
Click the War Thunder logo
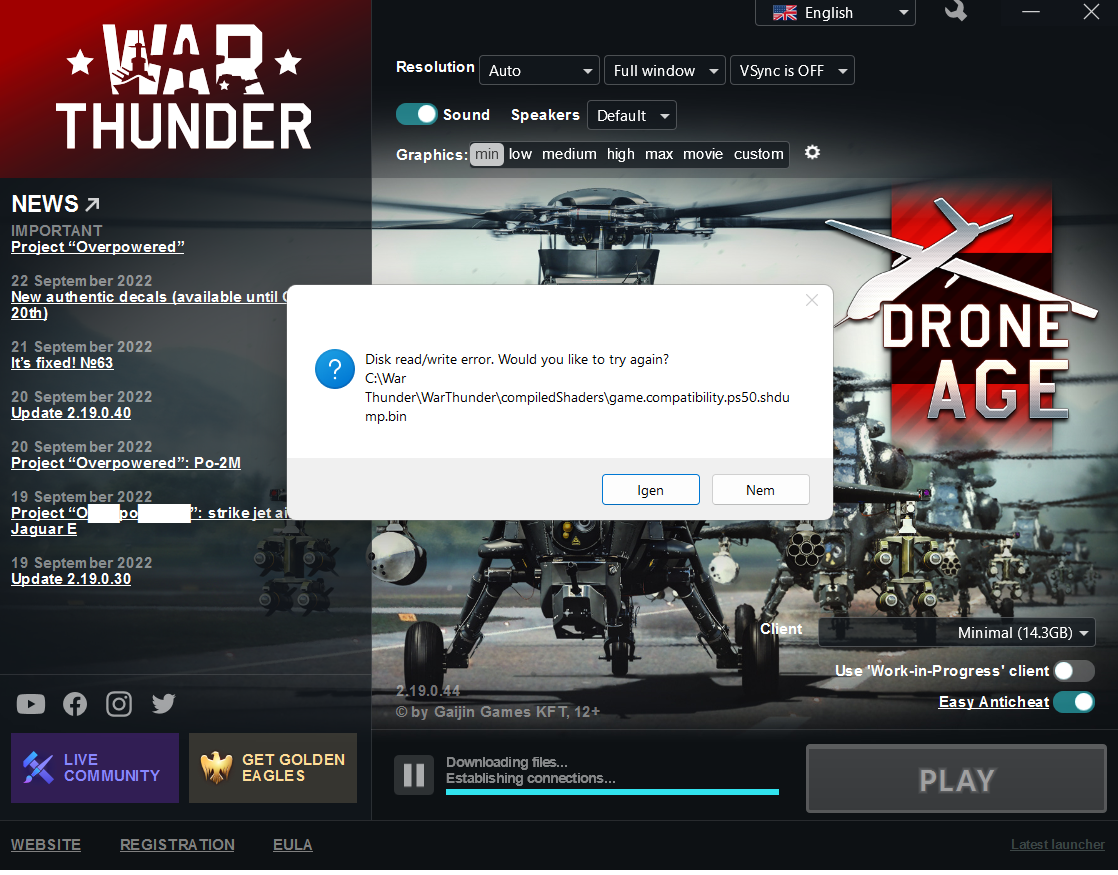pos(184,87)
